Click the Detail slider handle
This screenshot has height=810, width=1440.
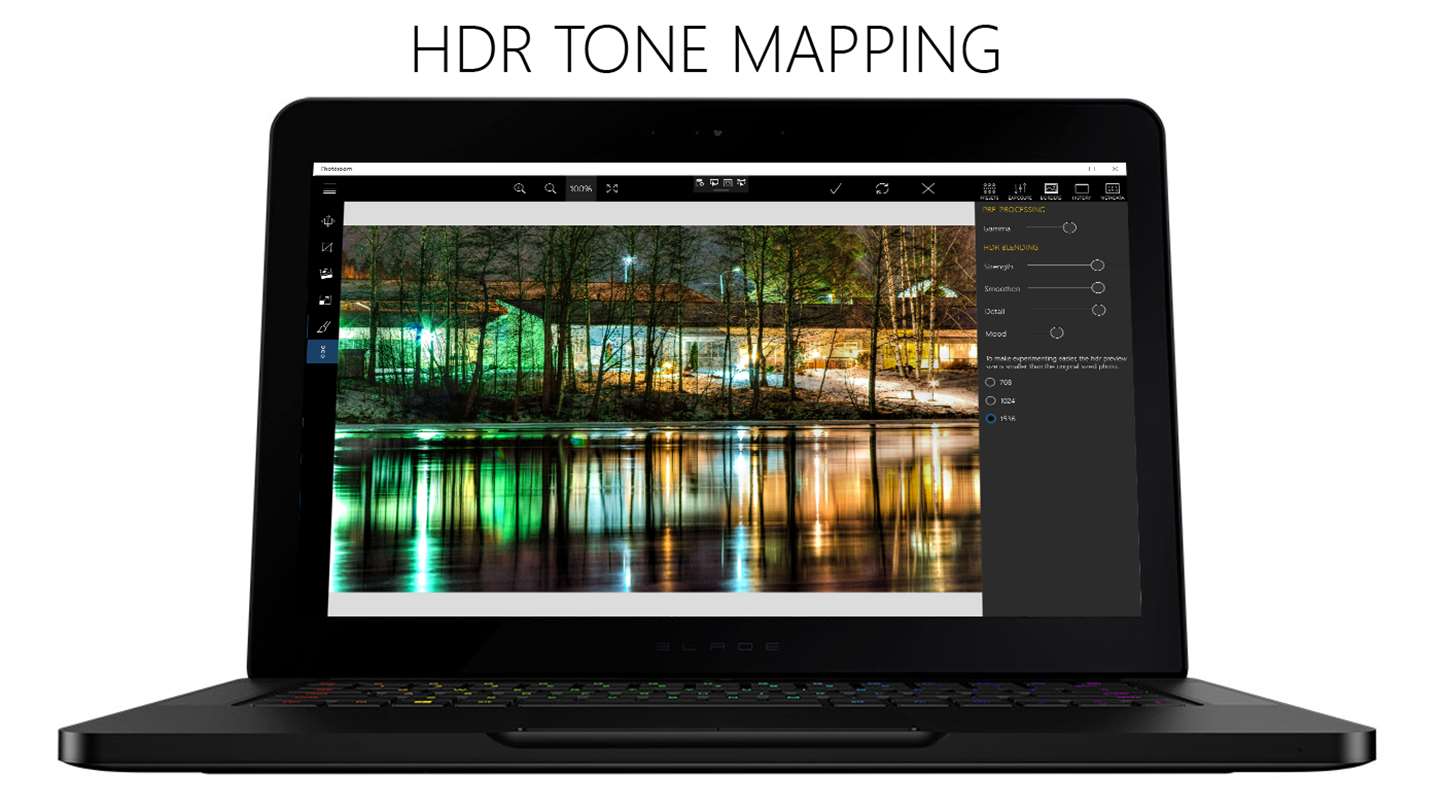pos(1099,310)
